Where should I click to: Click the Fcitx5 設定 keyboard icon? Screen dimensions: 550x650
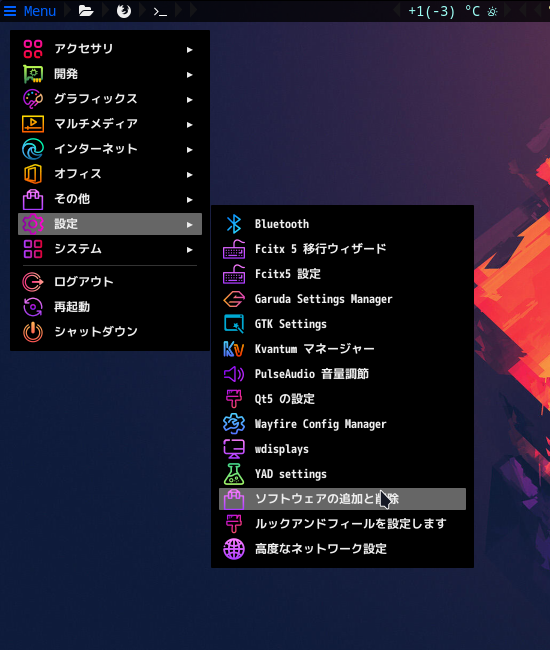pyautogui.click(x=234, y=274)
